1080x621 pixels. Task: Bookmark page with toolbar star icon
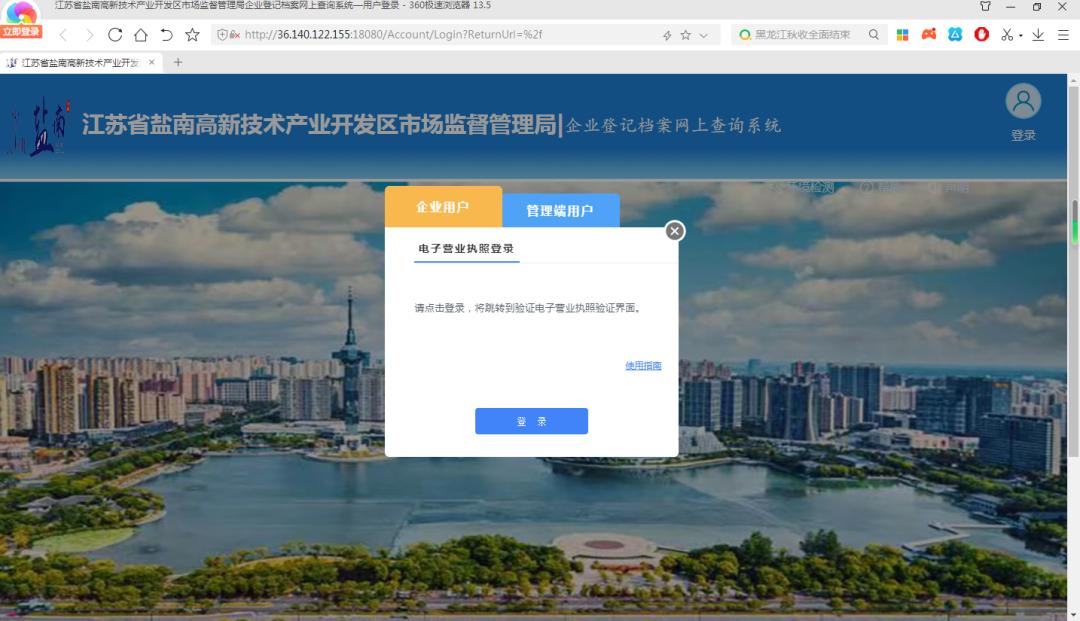pyautogui.click(x=192, y=34)
